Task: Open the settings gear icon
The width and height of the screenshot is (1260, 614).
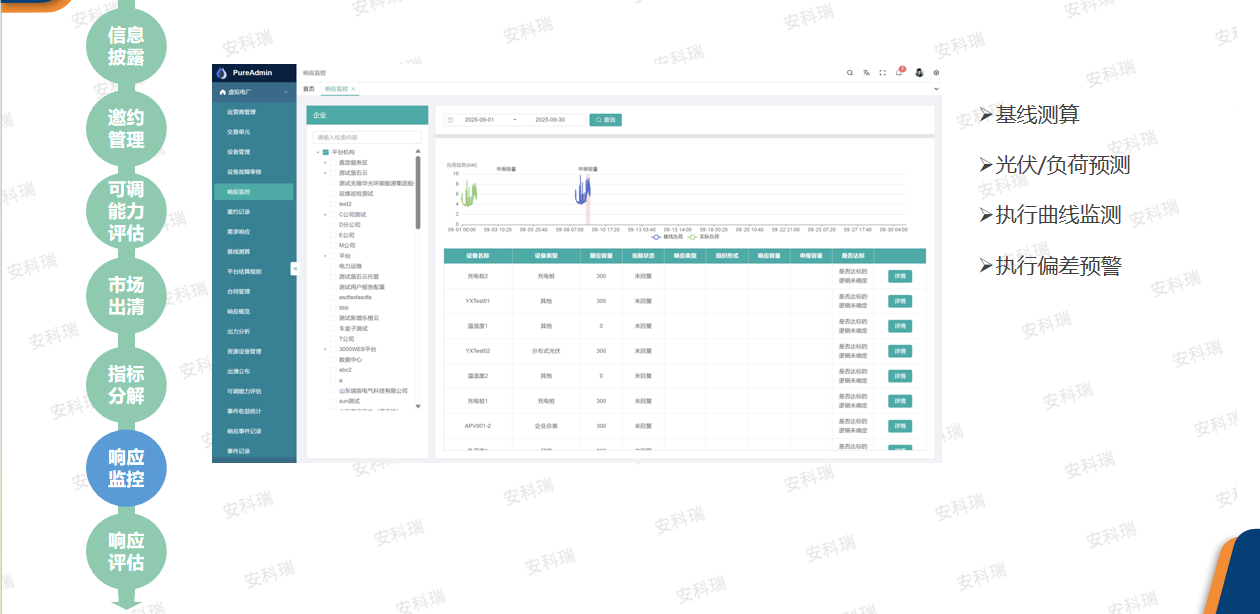Action: pyautogui.click(x=936, y=72)
